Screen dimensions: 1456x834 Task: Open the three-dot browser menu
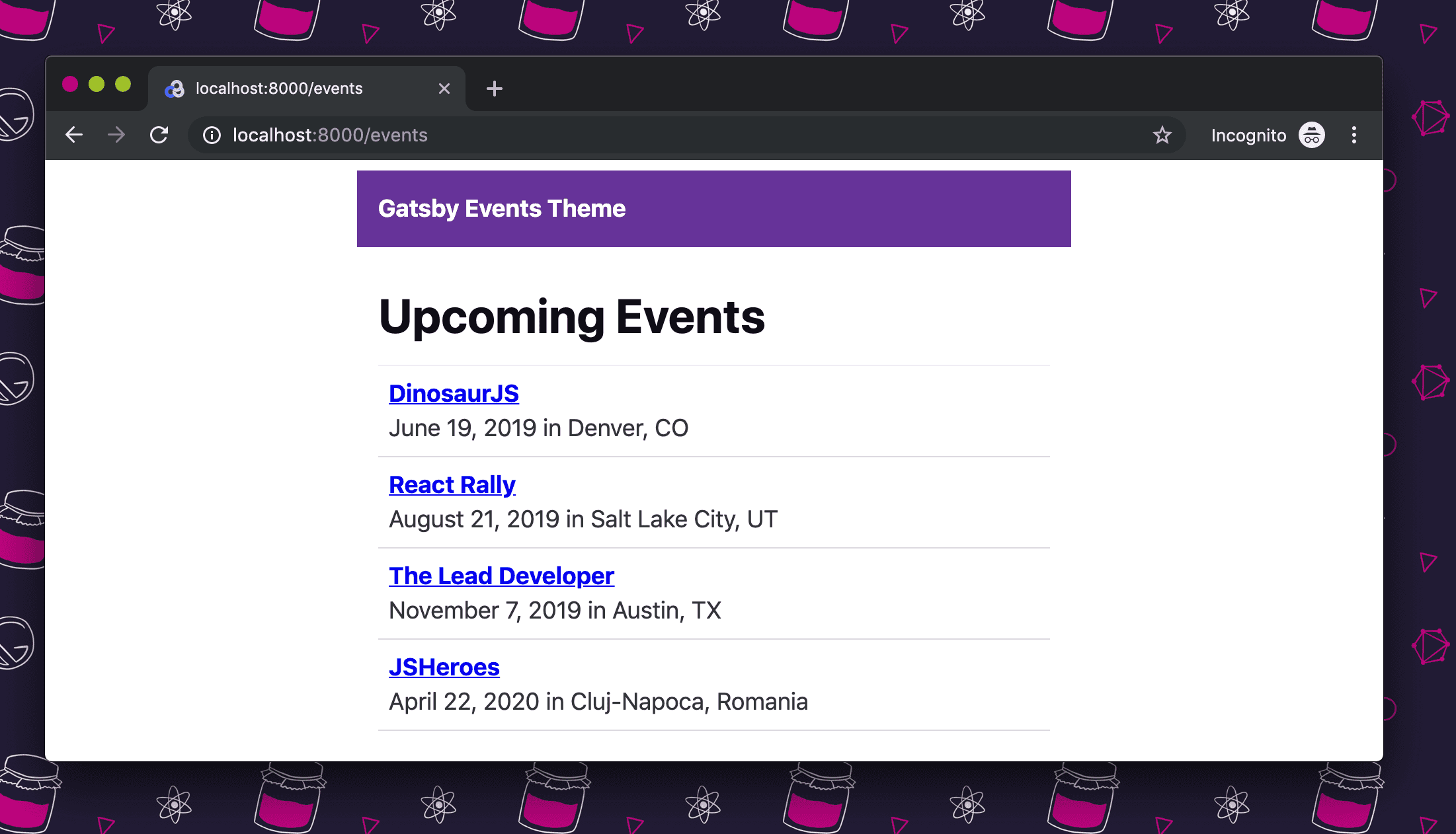pyautogui.click(x=1354, y=135)
